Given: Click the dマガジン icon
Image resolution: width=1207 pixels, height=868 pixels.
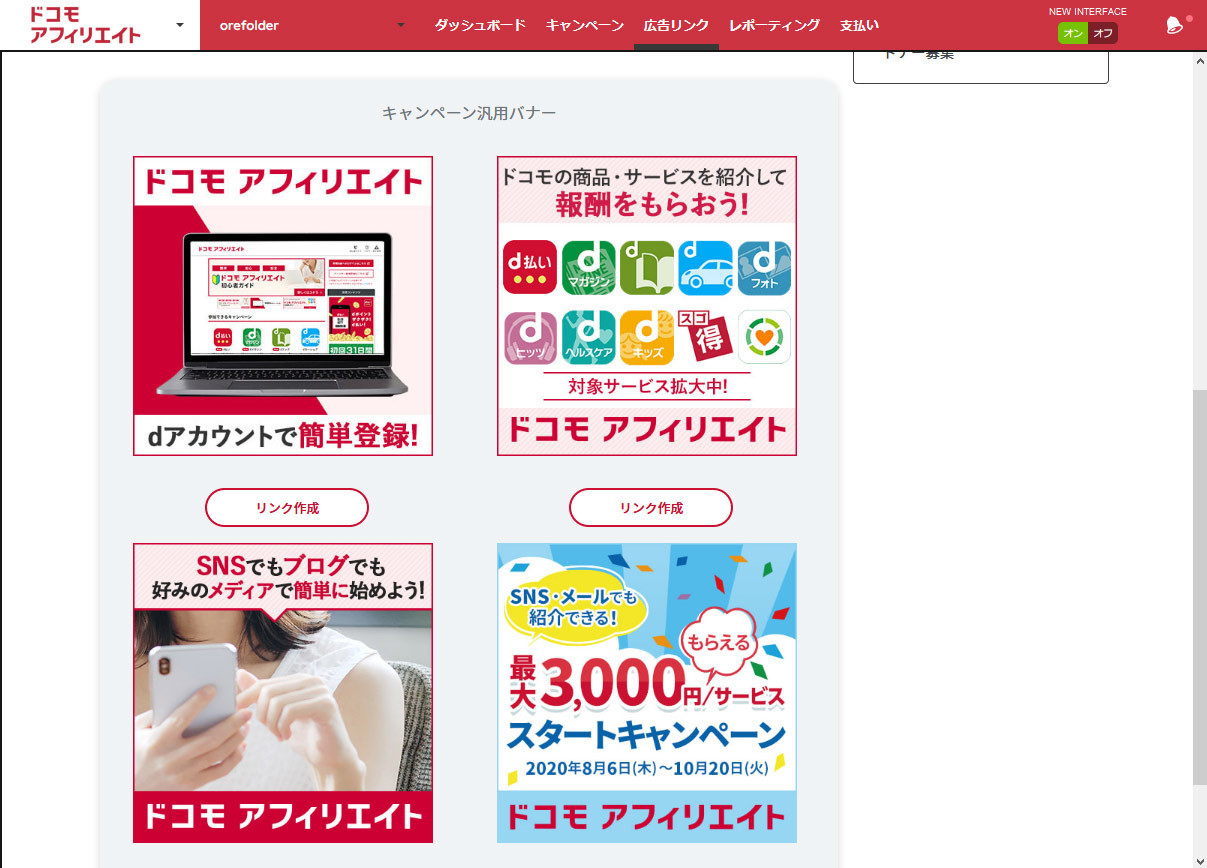Looking at the screenshot, I should tap(589, 268).
